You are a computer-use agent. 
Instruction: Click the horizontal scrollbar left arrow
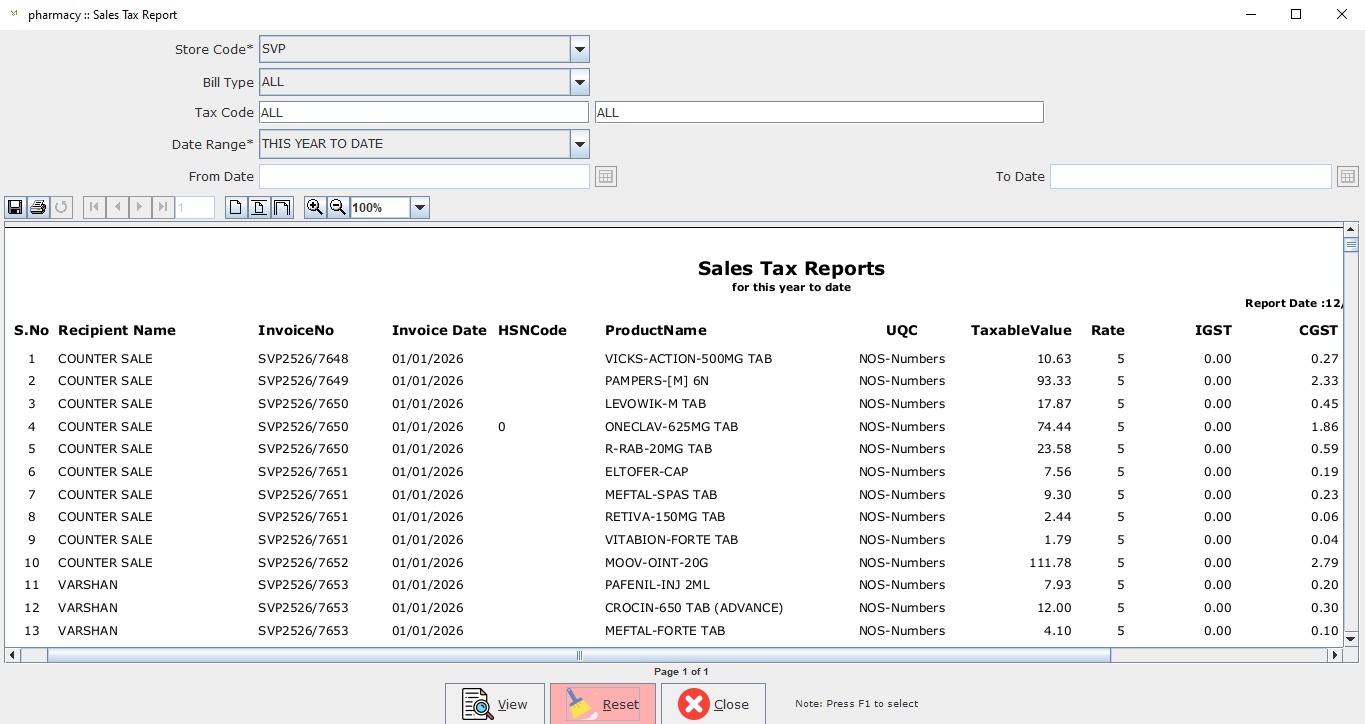pos(12,655)
